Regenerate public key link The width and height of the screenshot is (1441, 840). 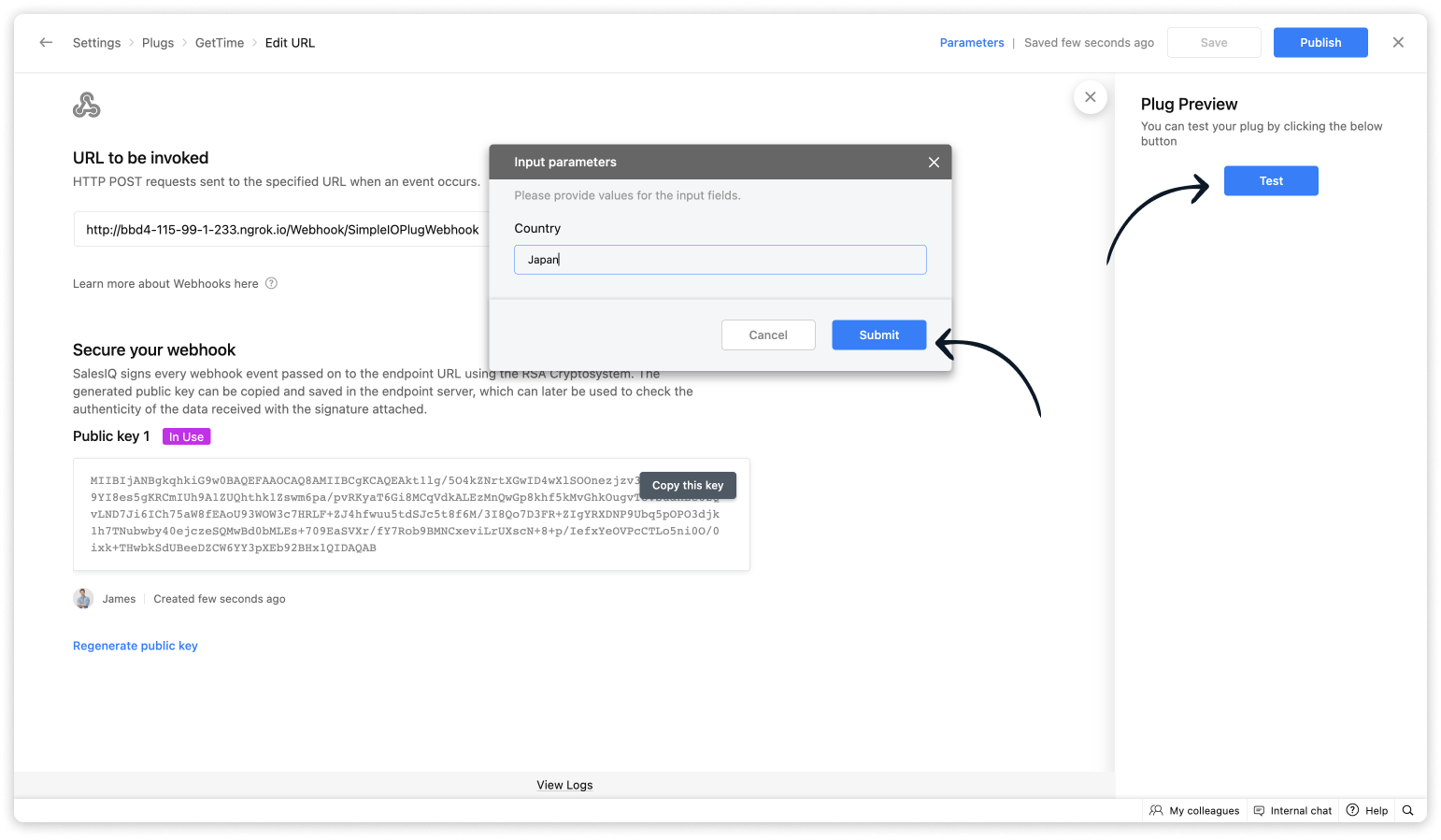(x=136, y=646)
